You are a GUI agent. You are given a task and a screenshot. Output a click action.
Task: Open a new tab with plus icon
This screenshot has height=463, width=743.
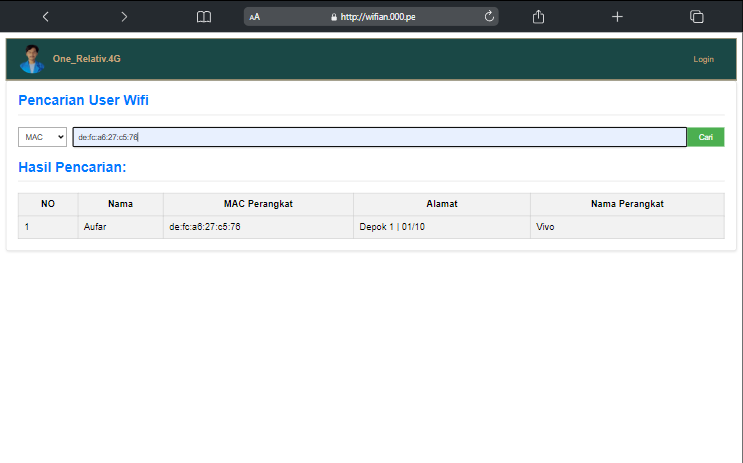coord(617,16)
